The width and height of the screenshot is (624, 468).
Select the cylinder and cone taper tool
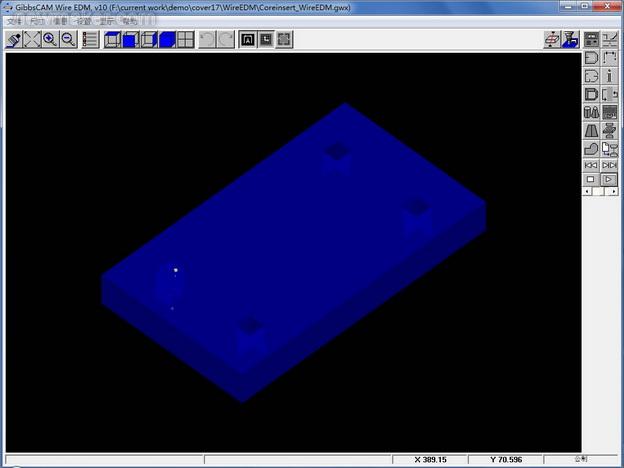[x=591, y=113]
